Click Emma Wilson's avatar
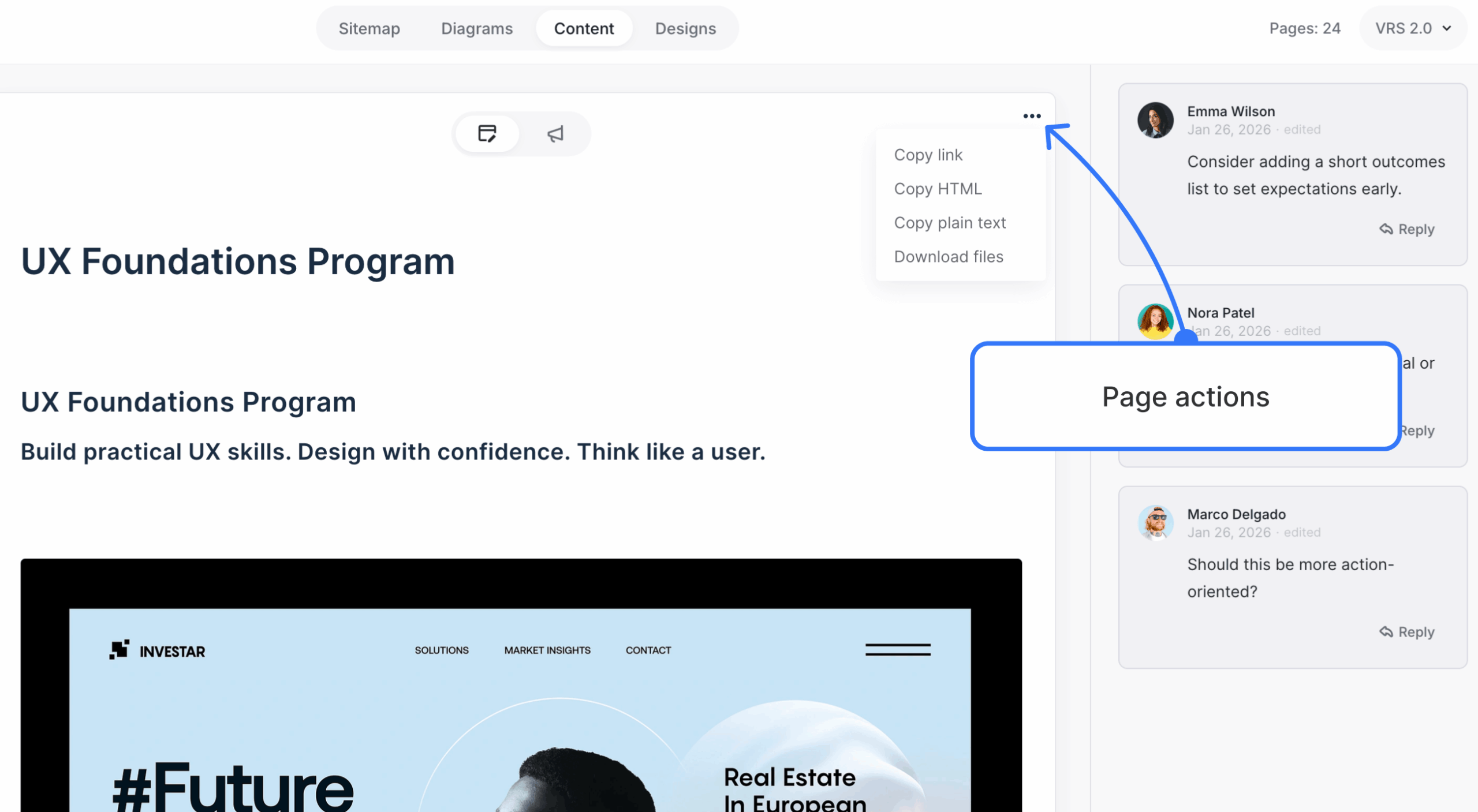 click(x=1155, y=120)
